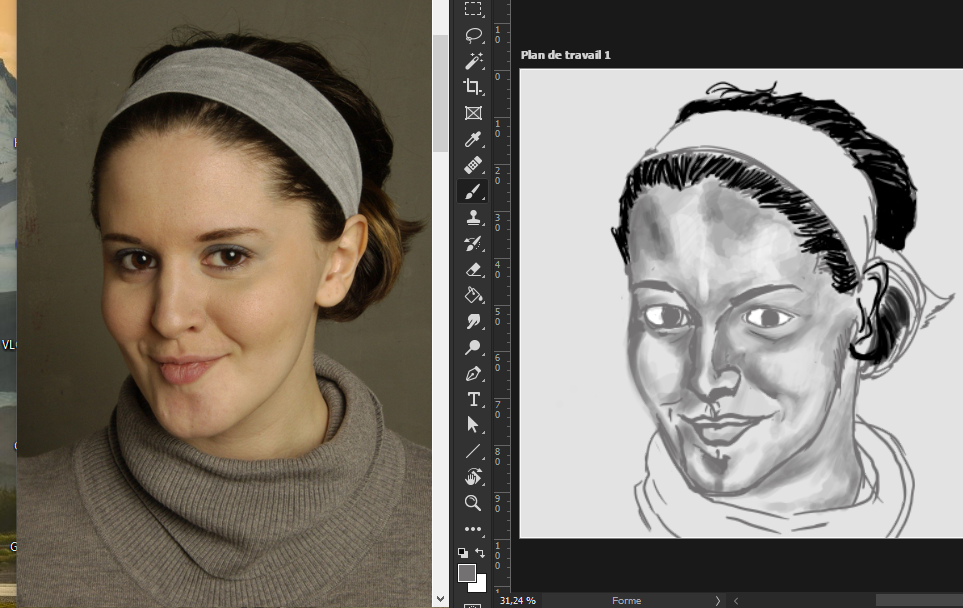
Task: Select the 'Plan de travail 1' artboard label
Action: (565, 55)
